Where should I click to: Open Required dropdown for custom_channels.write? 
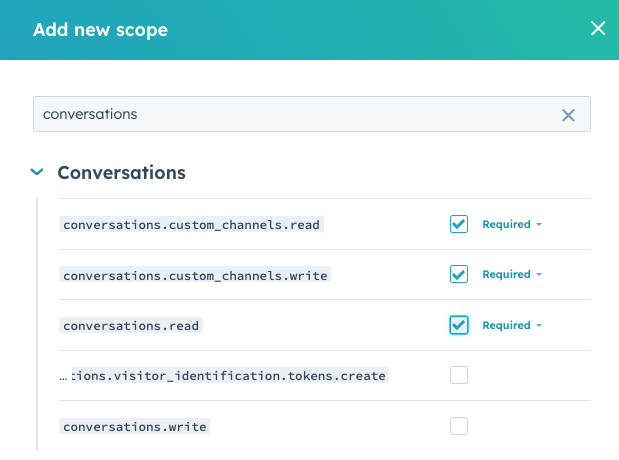(x=512, y=274)
